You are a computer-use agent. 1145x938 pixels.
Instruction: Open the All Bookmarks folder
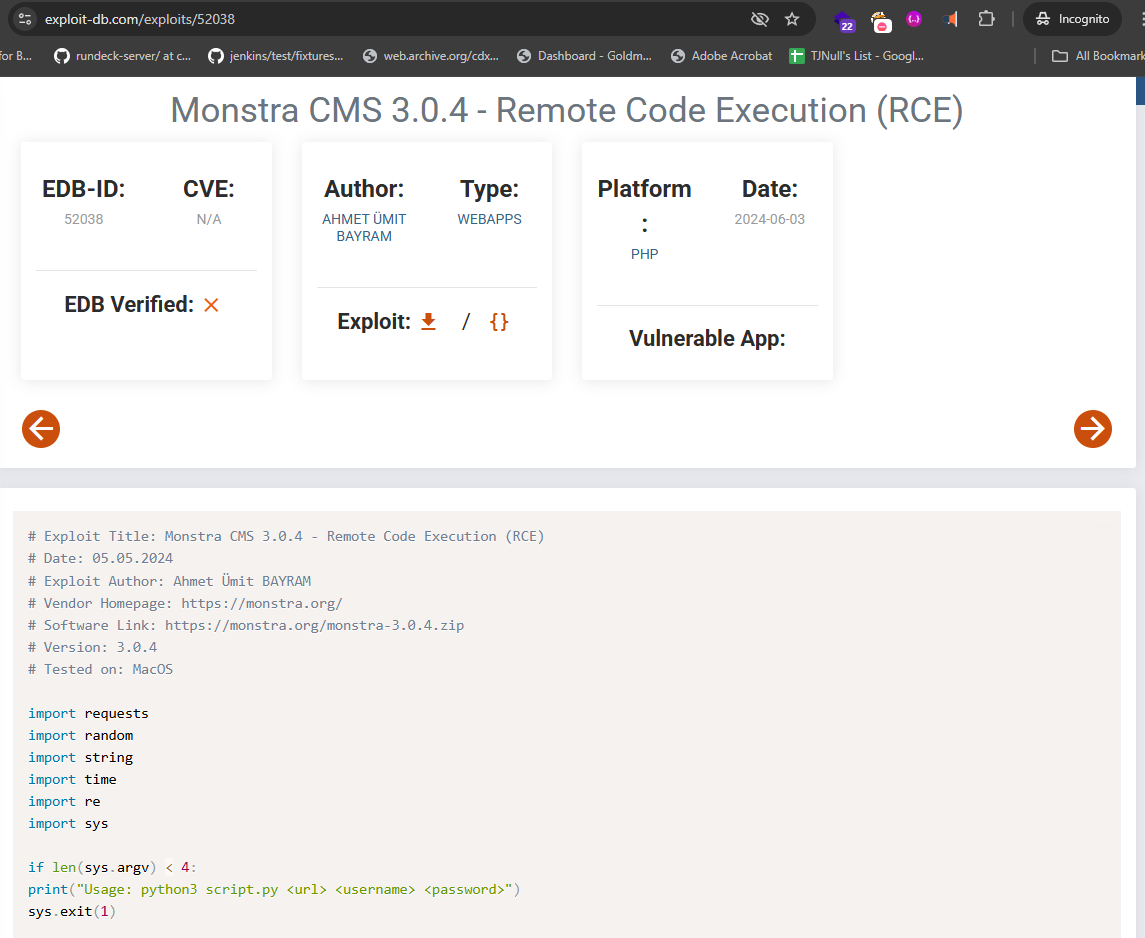pyautogui.click(x=1097, y=56)
